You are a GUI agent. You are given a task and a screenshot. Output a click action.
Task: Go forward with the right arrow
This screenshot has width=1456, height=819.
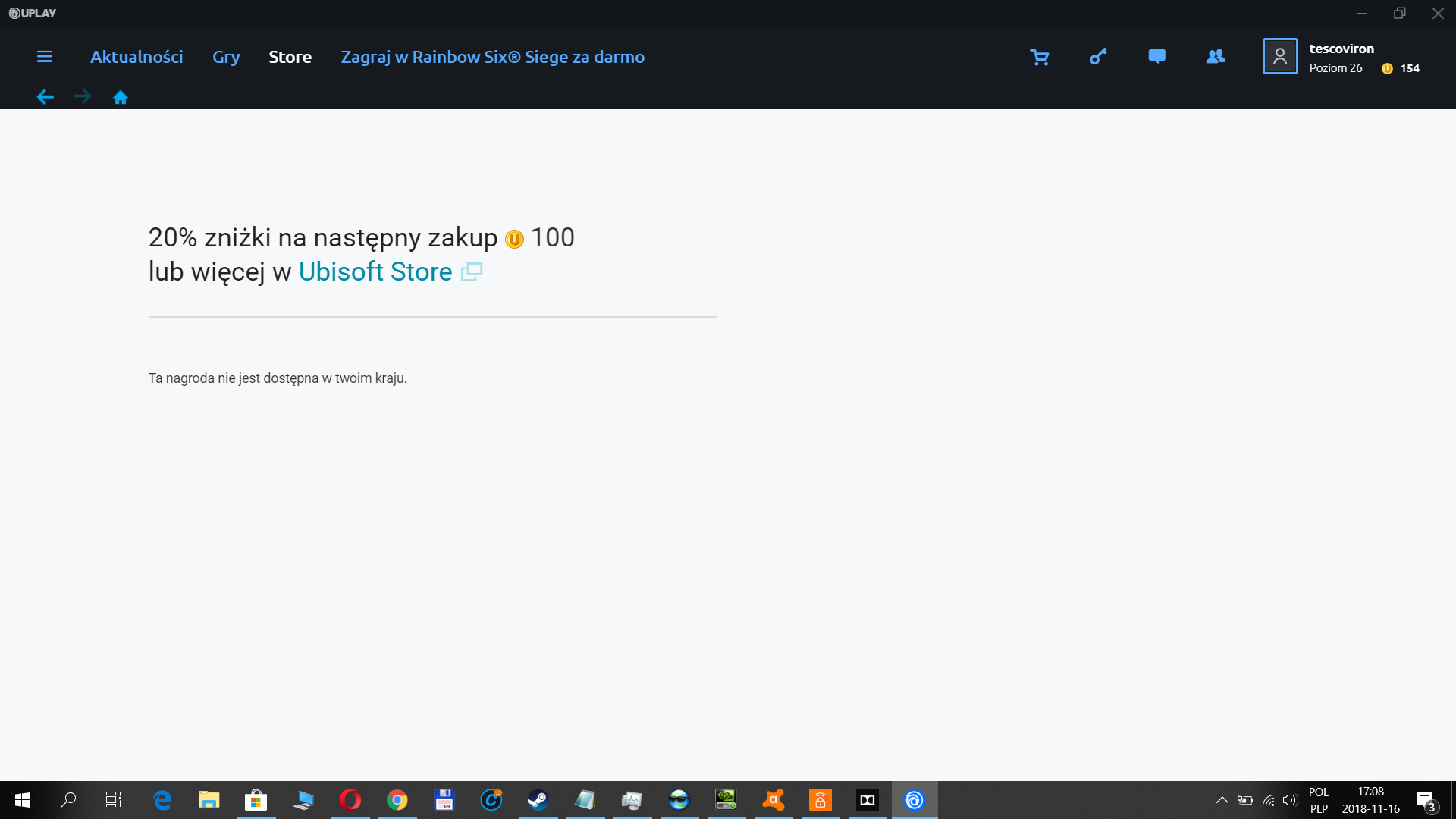pos(83,96)
